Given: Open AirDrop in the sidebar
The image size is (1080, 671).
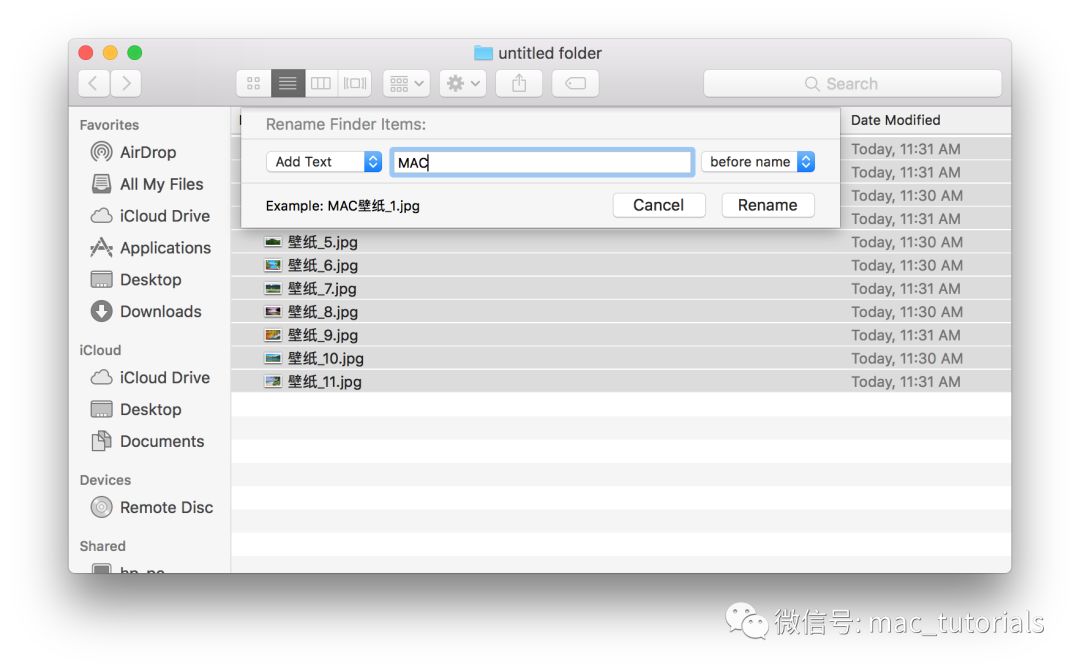Looking at the screenshot, I should 147,152.
